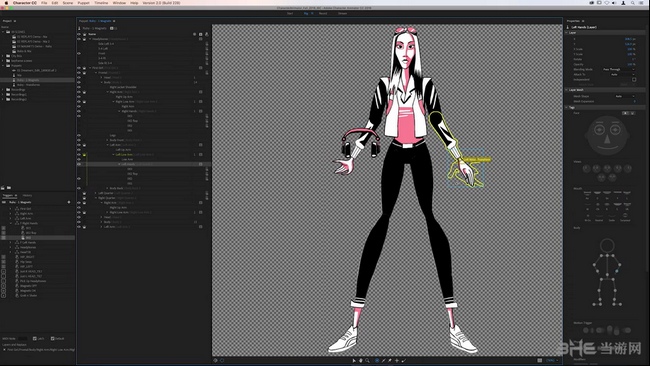Select the arrow selection tool in the bottom toolbar
Screen dimensions: 650x366
[x=354, y=361]
